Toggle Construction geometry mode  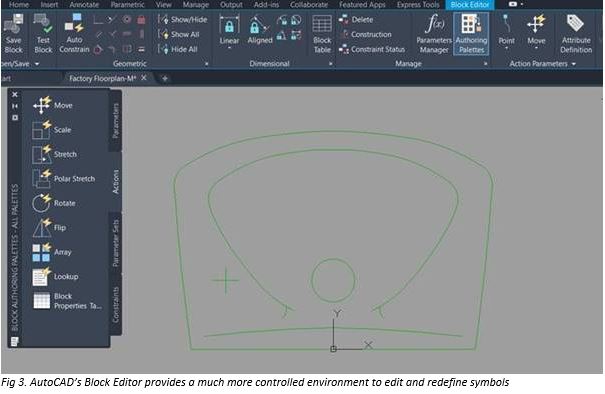(x=365, y=34)
